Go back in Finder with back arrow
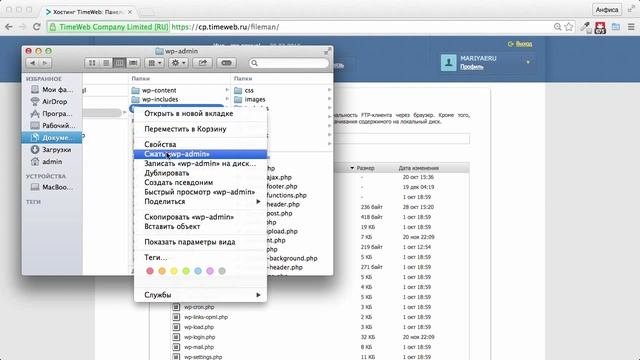This screenshot has width=640, height=360. pyautogui.click(x=33, y=63)
